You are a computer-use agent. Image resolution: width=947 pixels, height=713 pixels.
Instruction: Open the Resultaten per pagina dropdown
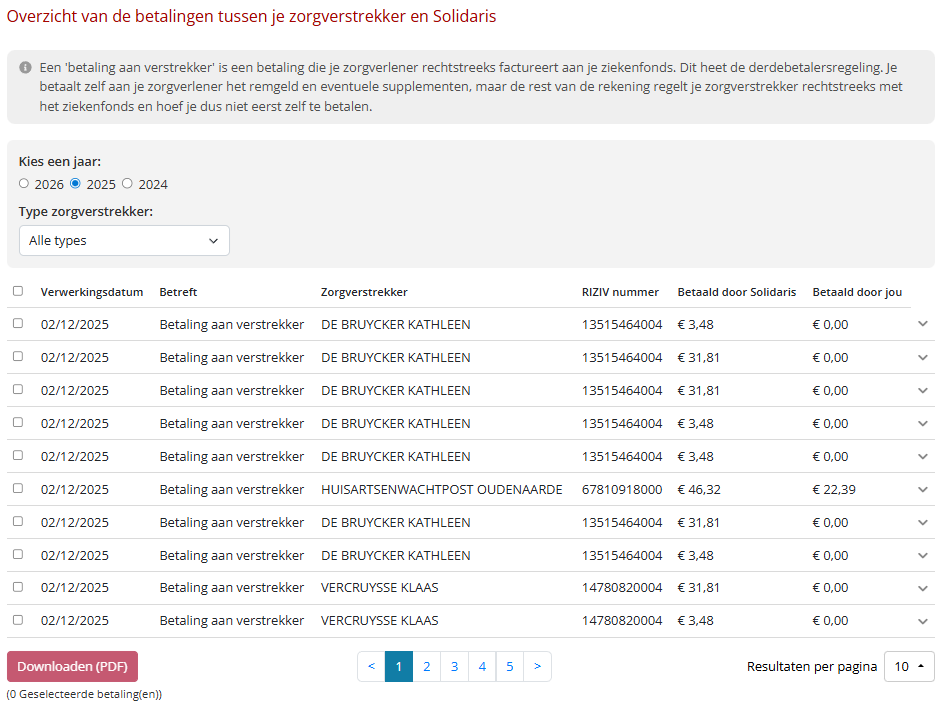[909, 666]
